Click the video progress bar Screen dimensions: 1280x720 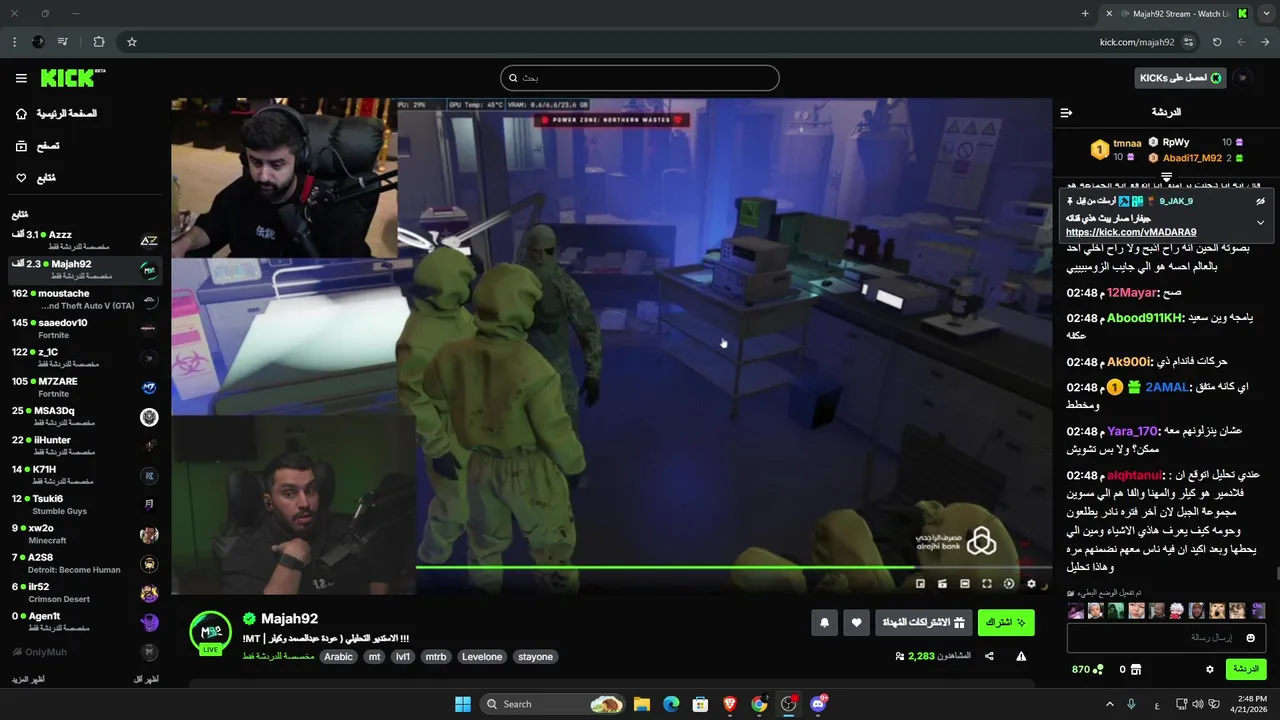733,567
